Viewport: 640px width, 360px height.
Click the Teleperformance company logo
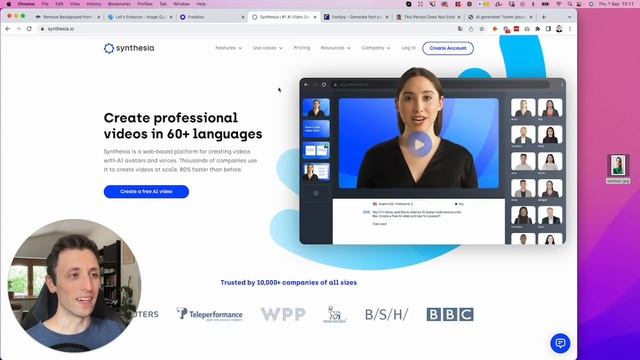210,314
